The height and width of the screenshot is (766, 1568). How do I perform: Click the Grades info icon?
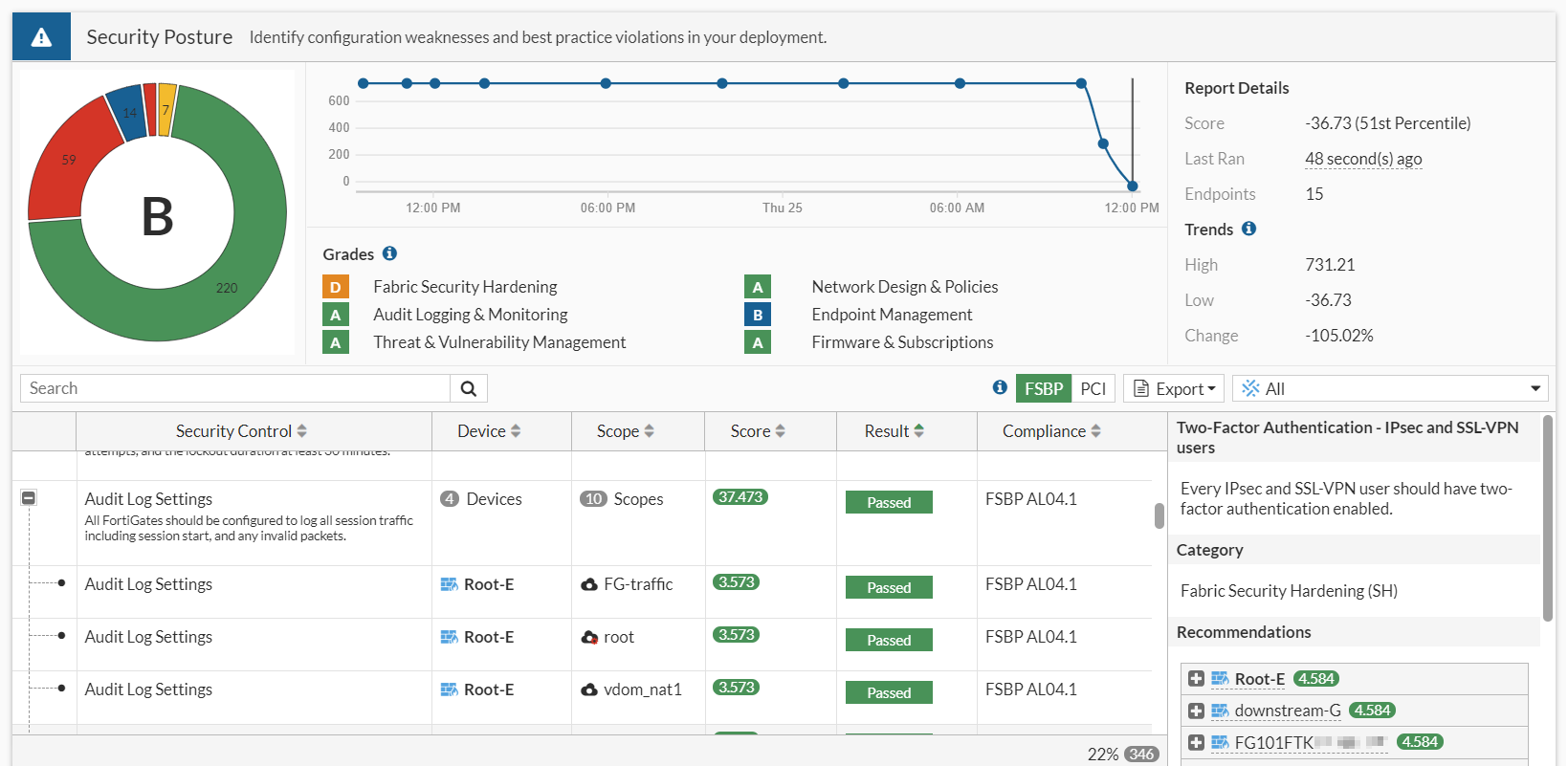(x=389, y=253)
